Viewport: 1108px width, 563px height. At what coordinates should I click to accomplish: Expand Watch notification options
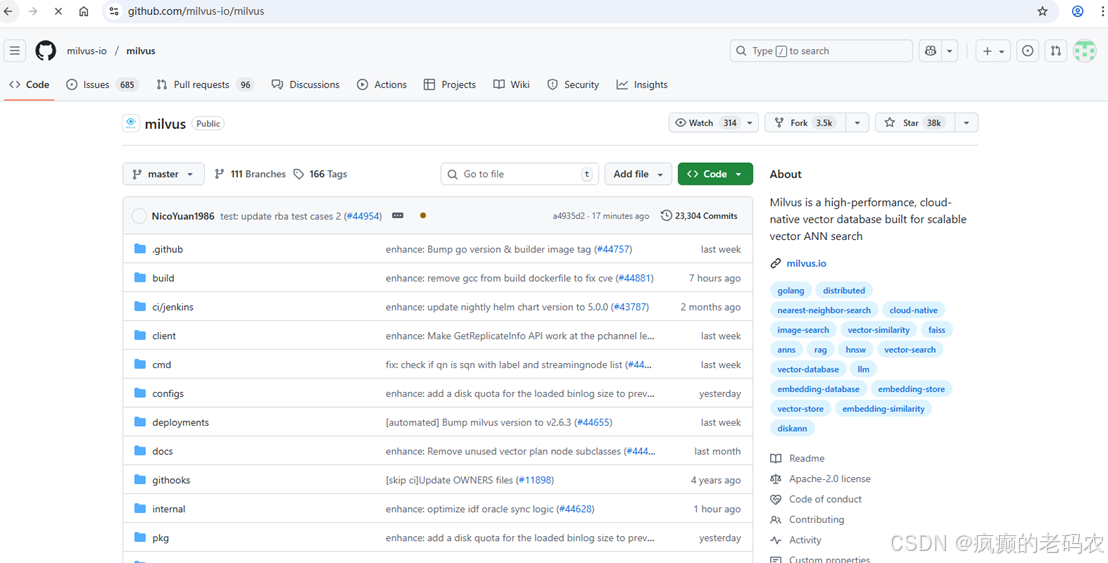click(x=750, y=123)
